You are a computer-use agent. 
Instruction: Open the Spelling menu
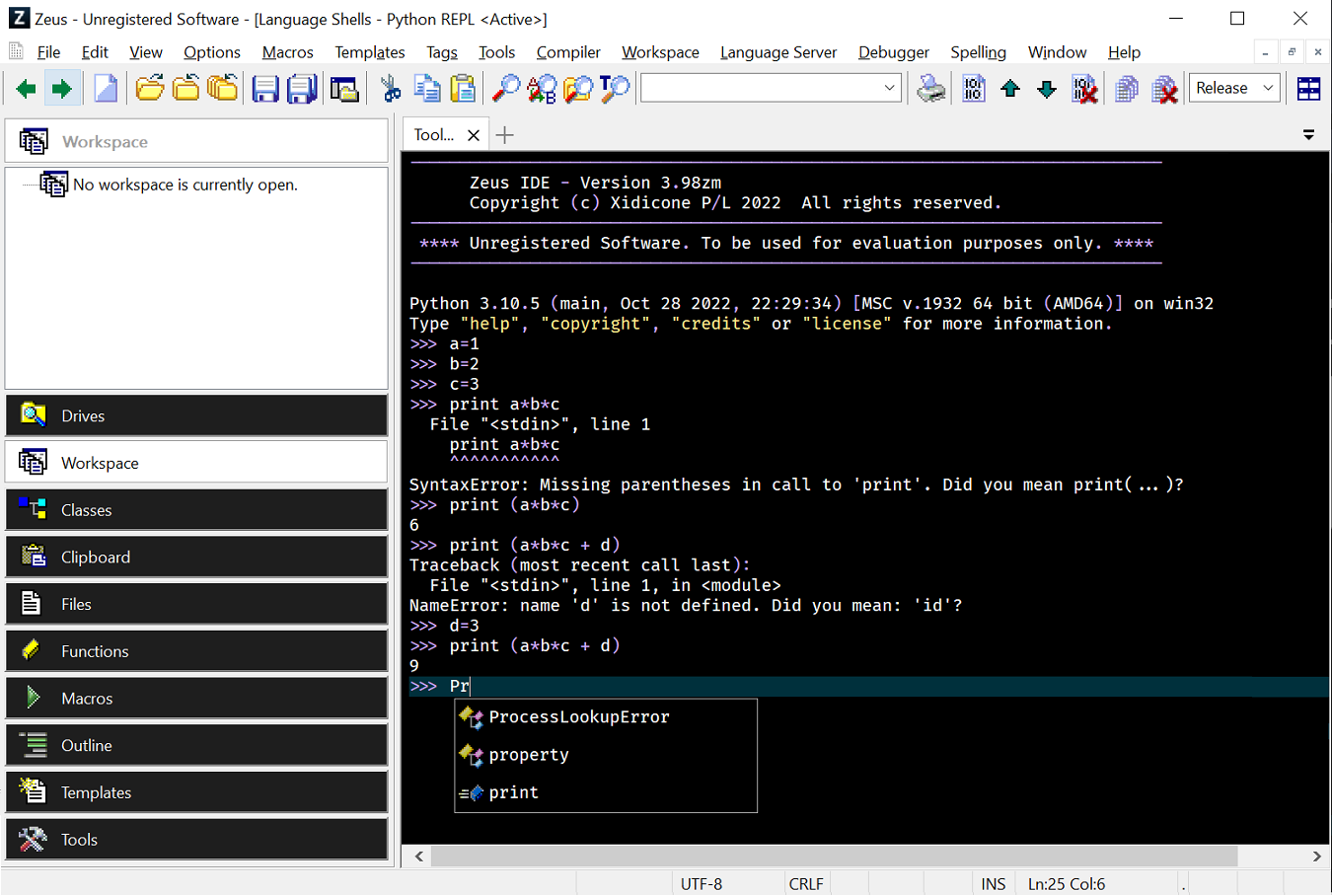point(979,52)
